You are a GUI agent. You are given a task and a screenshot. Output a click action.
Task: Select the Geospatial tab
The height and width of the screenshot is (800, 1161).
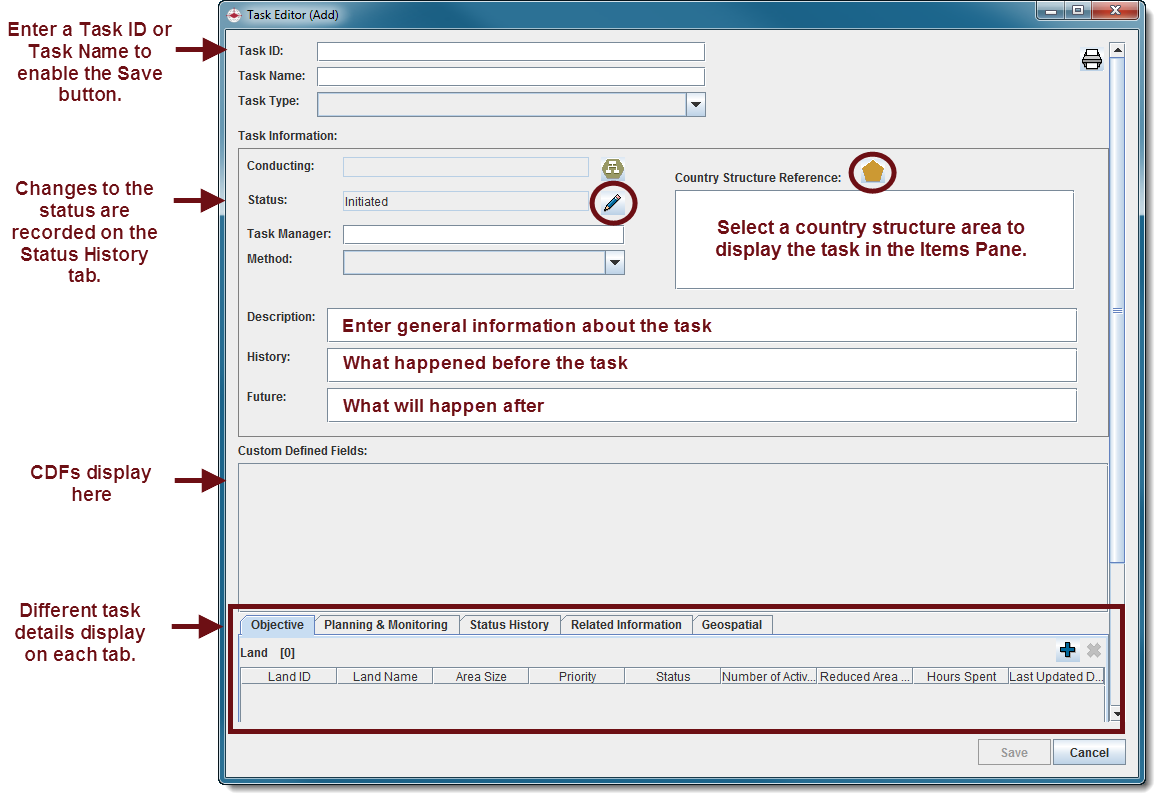(731, 625)
